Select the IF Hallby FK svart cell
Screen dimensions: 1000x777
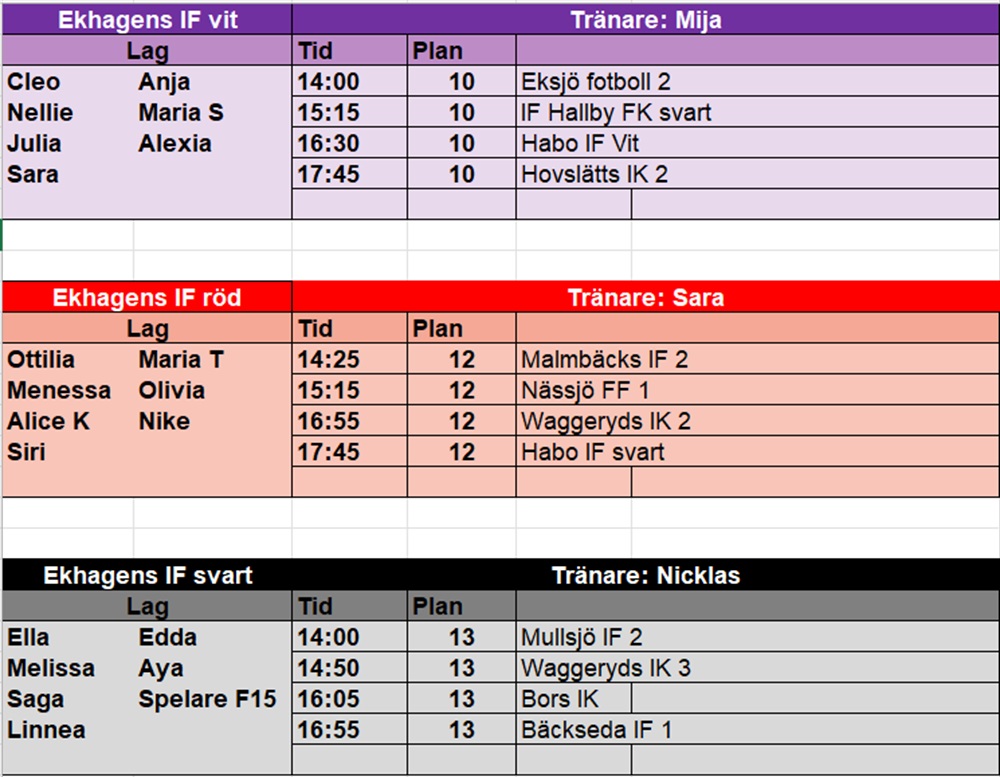[758, 112]
